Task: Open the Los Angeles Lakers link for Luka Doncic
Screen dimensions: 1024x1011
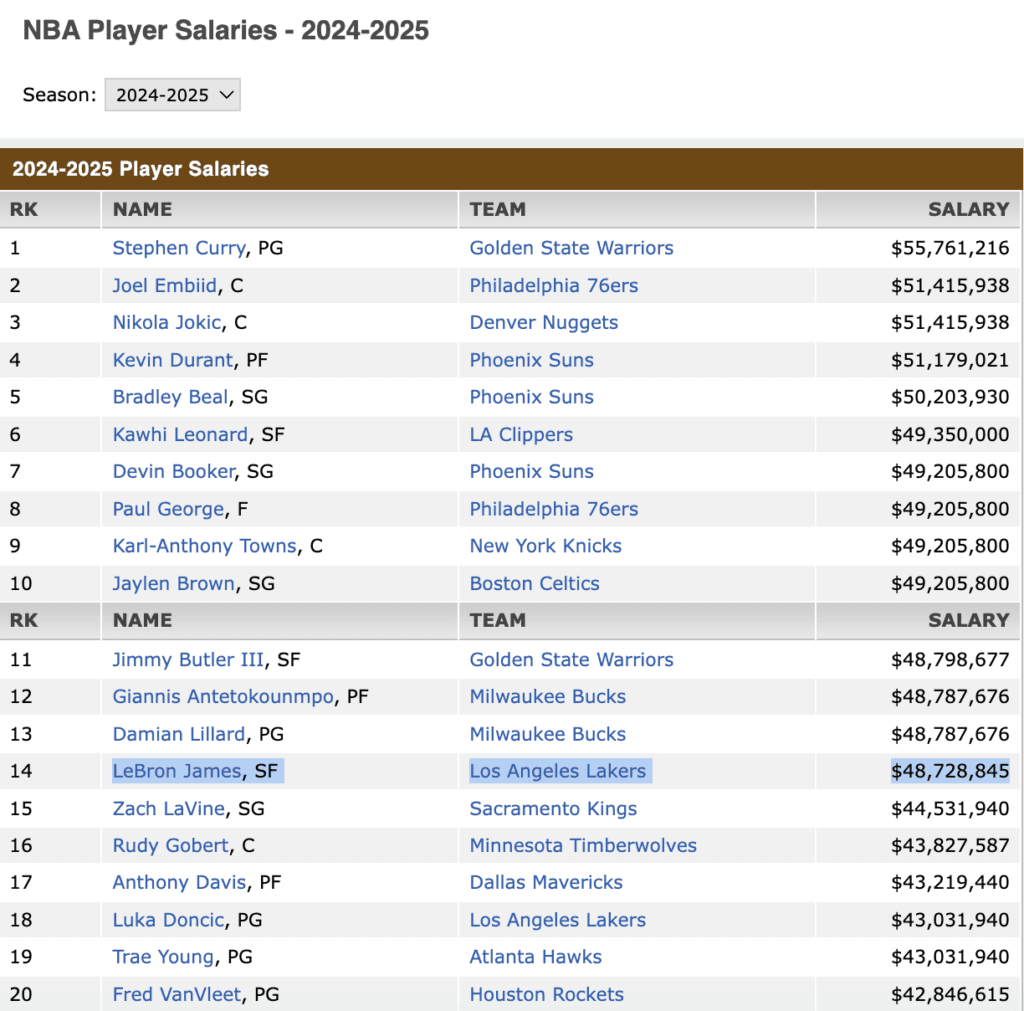Action: pyautogui.click(x=557, y=919)
